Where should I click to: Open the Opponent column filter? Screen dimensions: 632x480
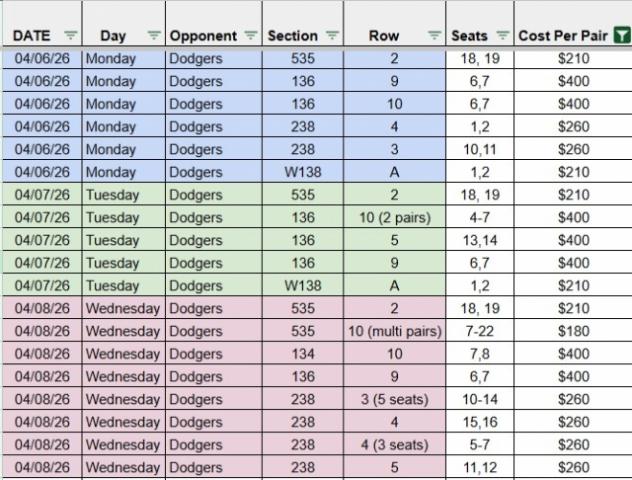tap(250, 36)
